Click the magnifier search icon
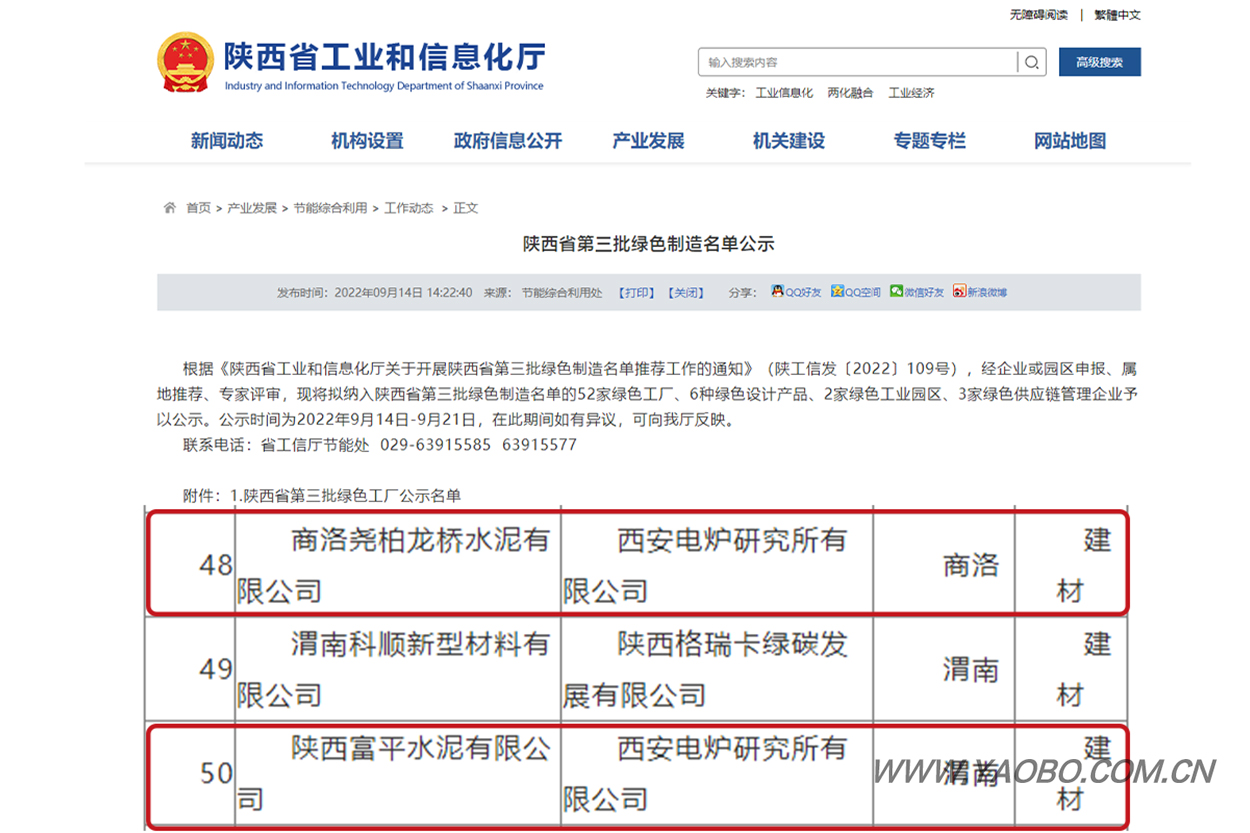The image size is (1250, 833). click(x=1032, y=62)
